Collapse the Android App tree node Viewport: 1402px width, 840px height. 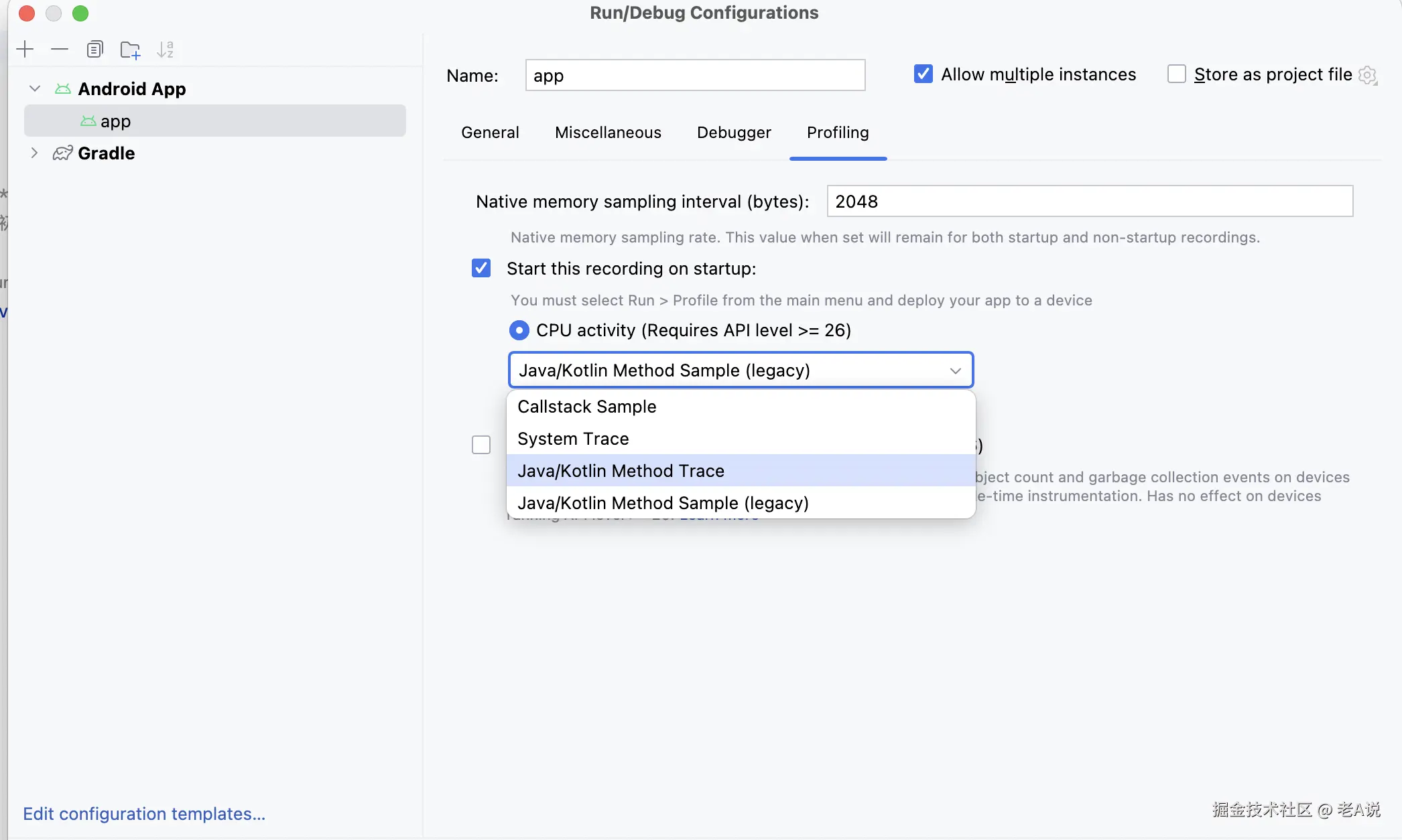[x=35, y=88]
